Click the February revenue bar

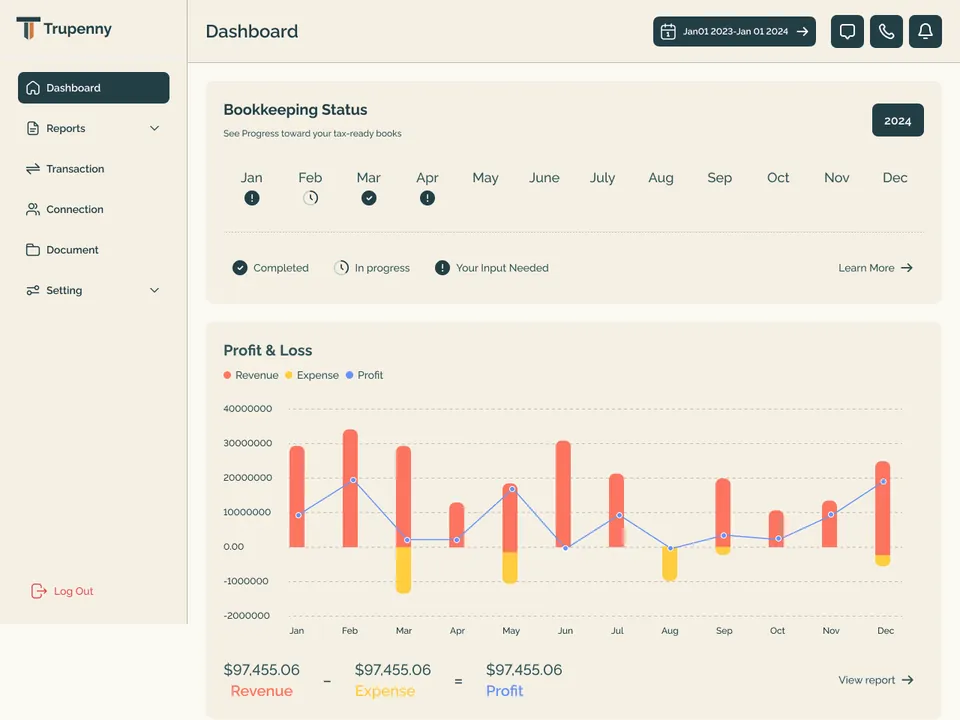click(x=350, y=488)
